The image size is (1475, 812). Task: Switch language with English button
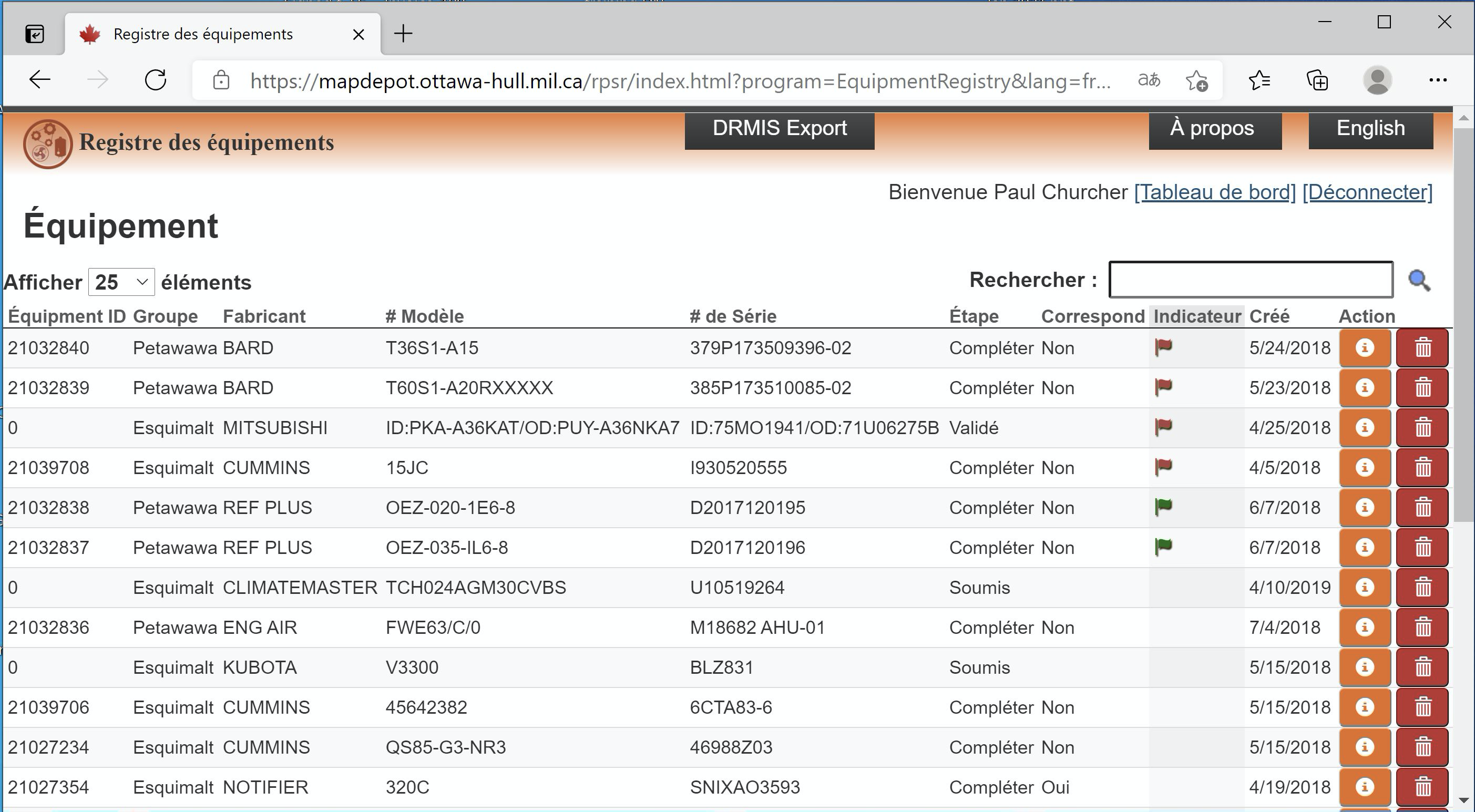coord(1370,129)
